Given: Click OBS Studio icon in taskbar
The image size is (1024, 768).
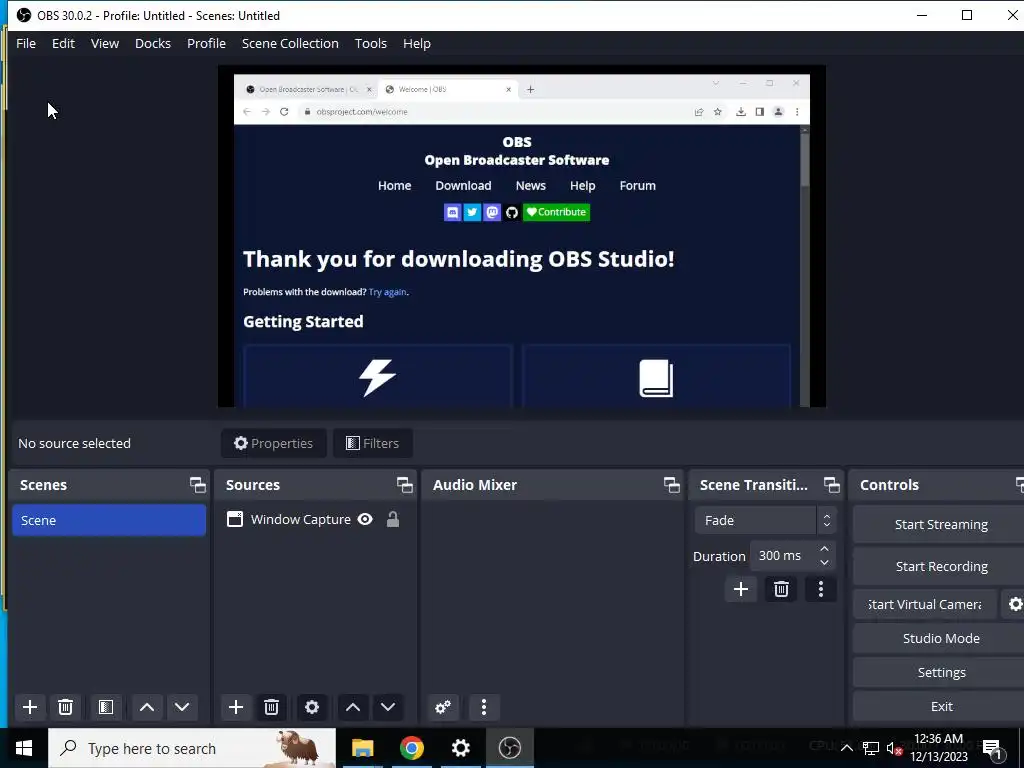Looking at the screenshot, I should tap(509, 748).
